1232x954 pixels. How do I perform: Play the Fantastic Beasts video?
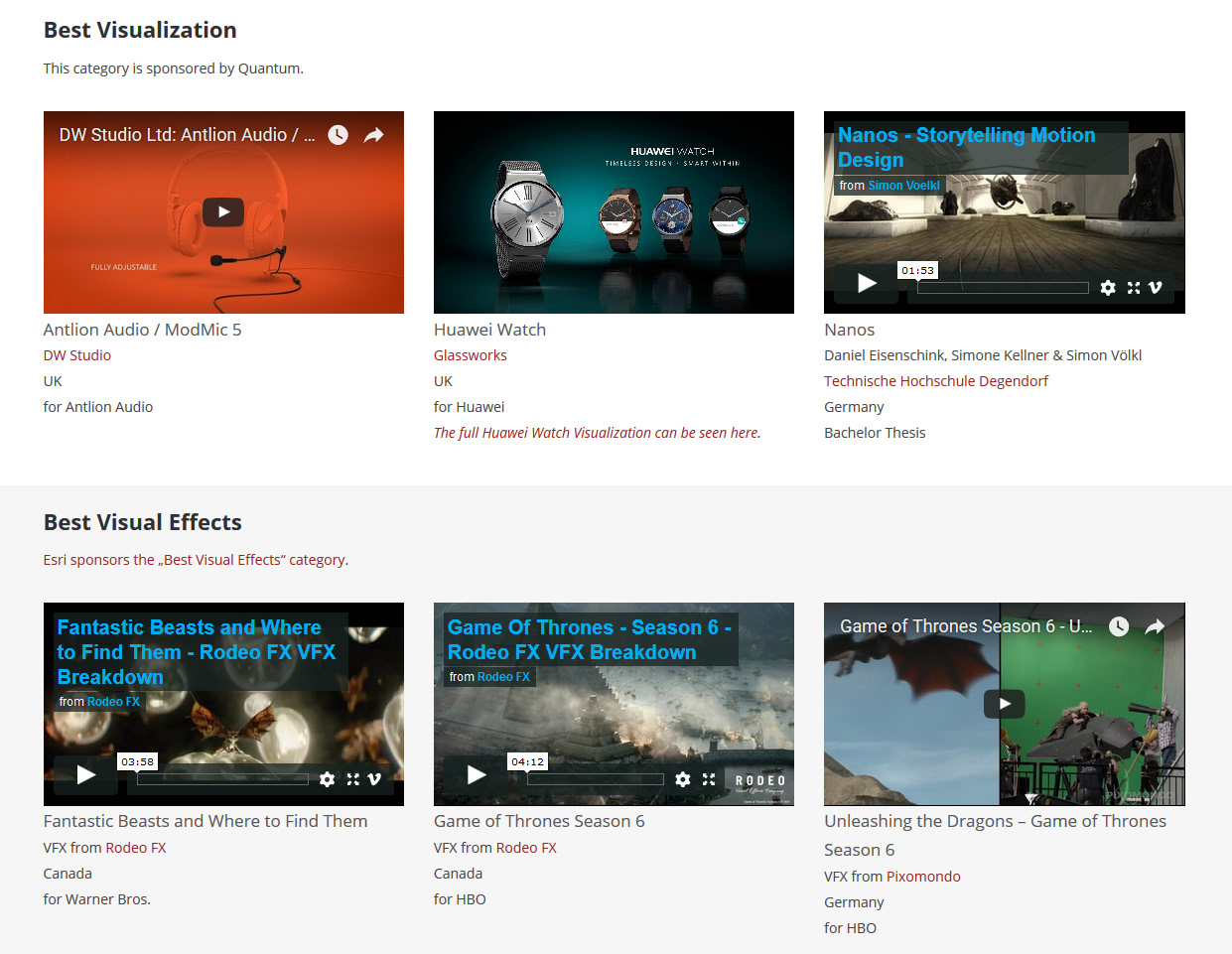coord(86,774)
